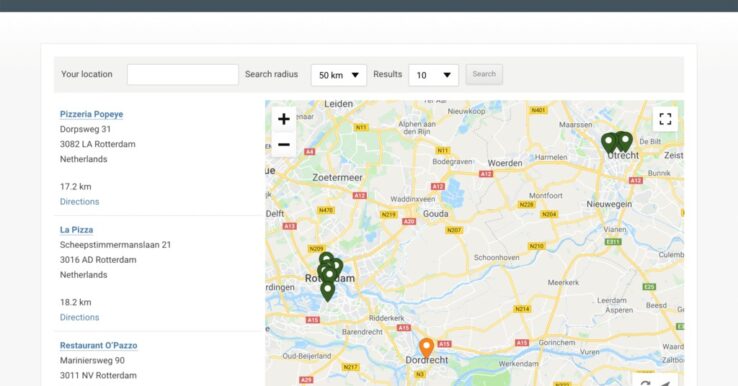Click the lowest green marker below Rotterdam
This screenshot has height=386, width=738.
click(328, 291)
